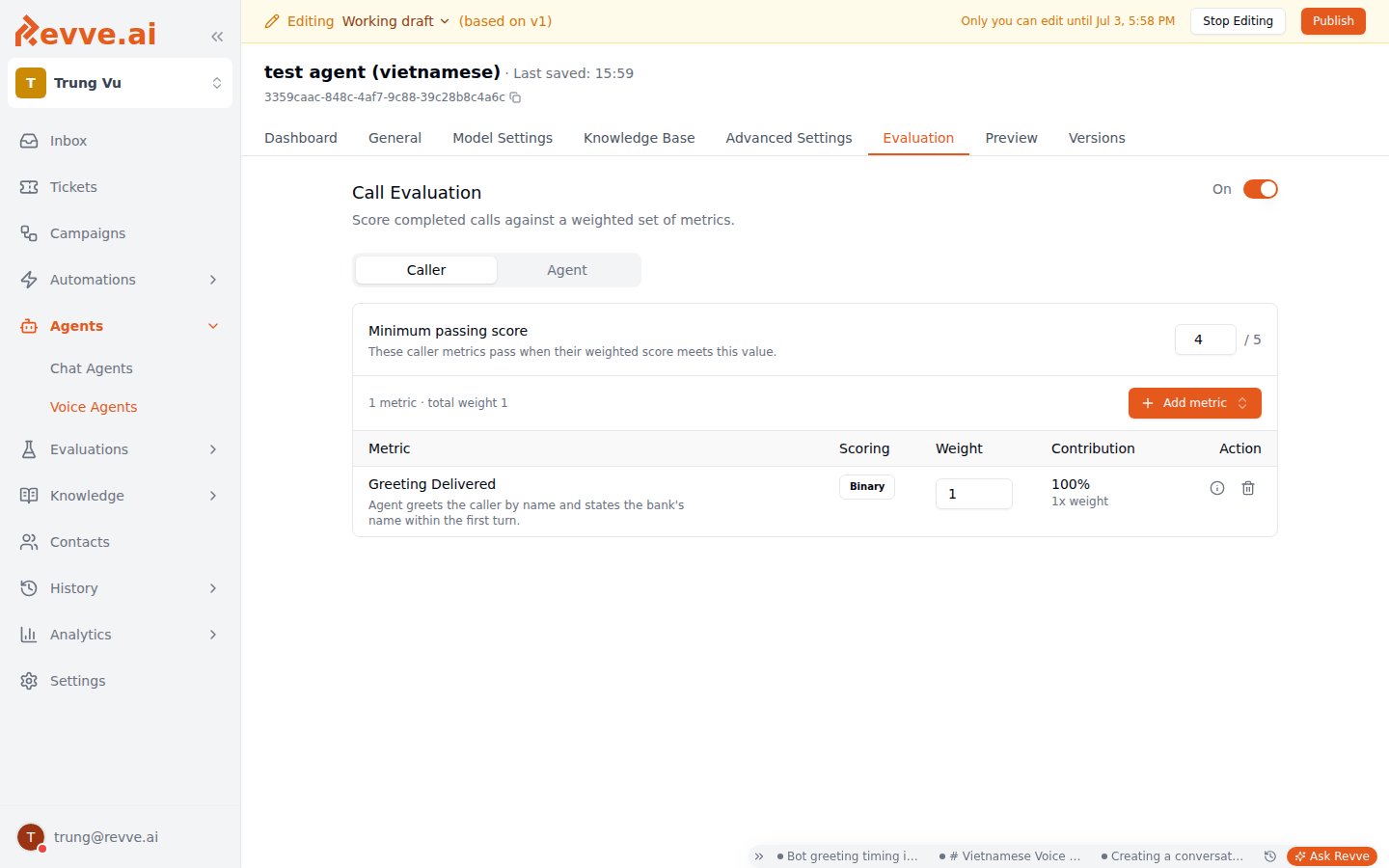Open 'Bot greeting timing' task chip
The image size is (1389, 868).
[x=848, y=856]
